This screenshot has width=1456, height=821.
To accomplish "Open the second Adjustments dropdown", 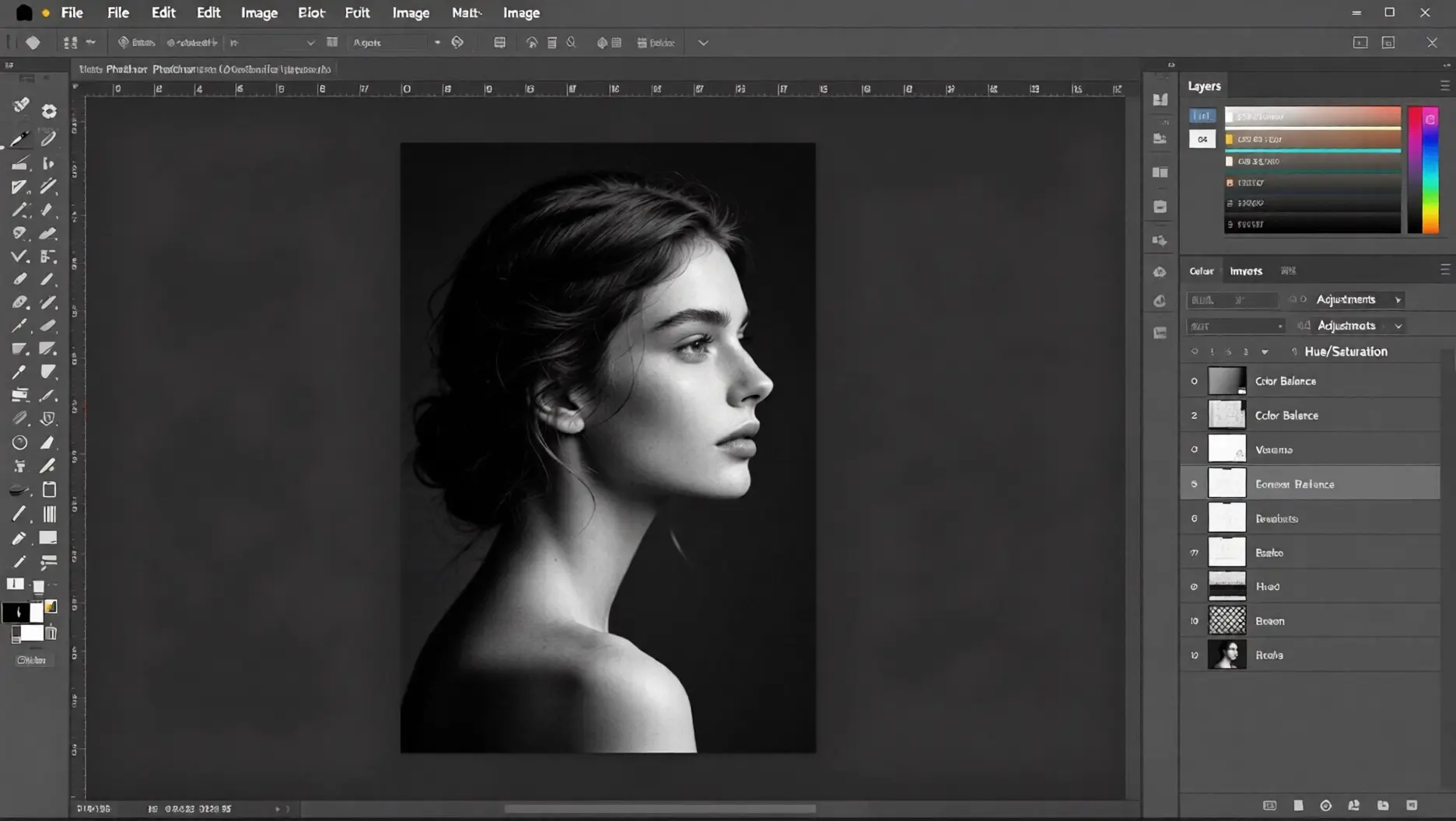I will (1398, 327).
